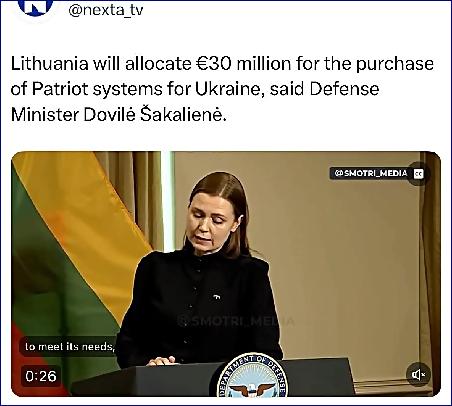Image resolution: width=452 pixels, height=406 pixels.
Task: Click the "€30 million" text in post
Action: (242, 63)
